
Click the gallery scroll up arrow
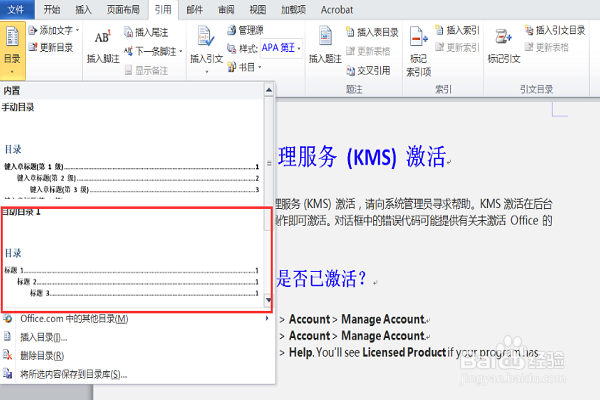point(269,90)
